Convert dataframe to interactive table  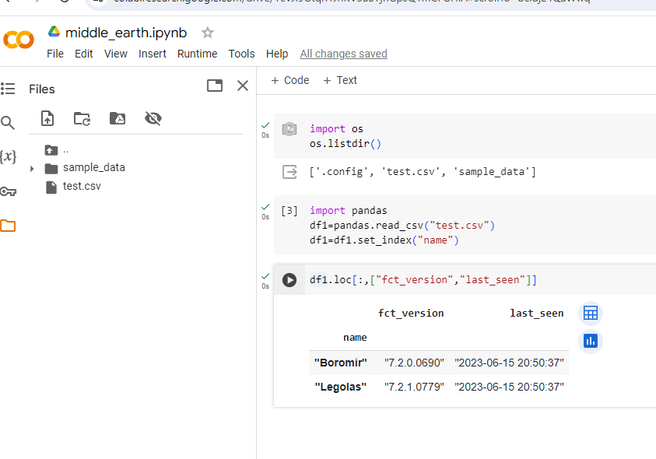pyautogui.click(x=590, y=313)
